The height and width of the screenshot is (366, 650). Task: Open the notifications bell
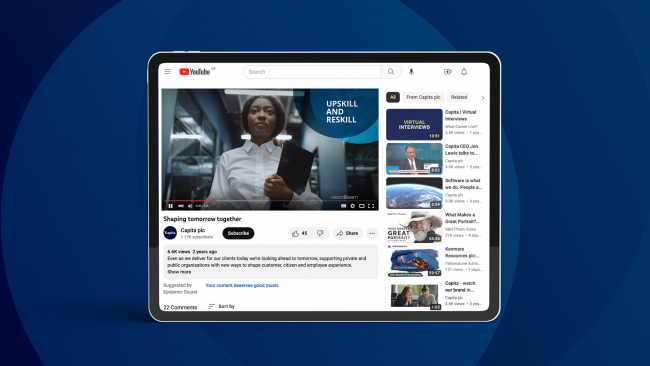click(464, 72)
